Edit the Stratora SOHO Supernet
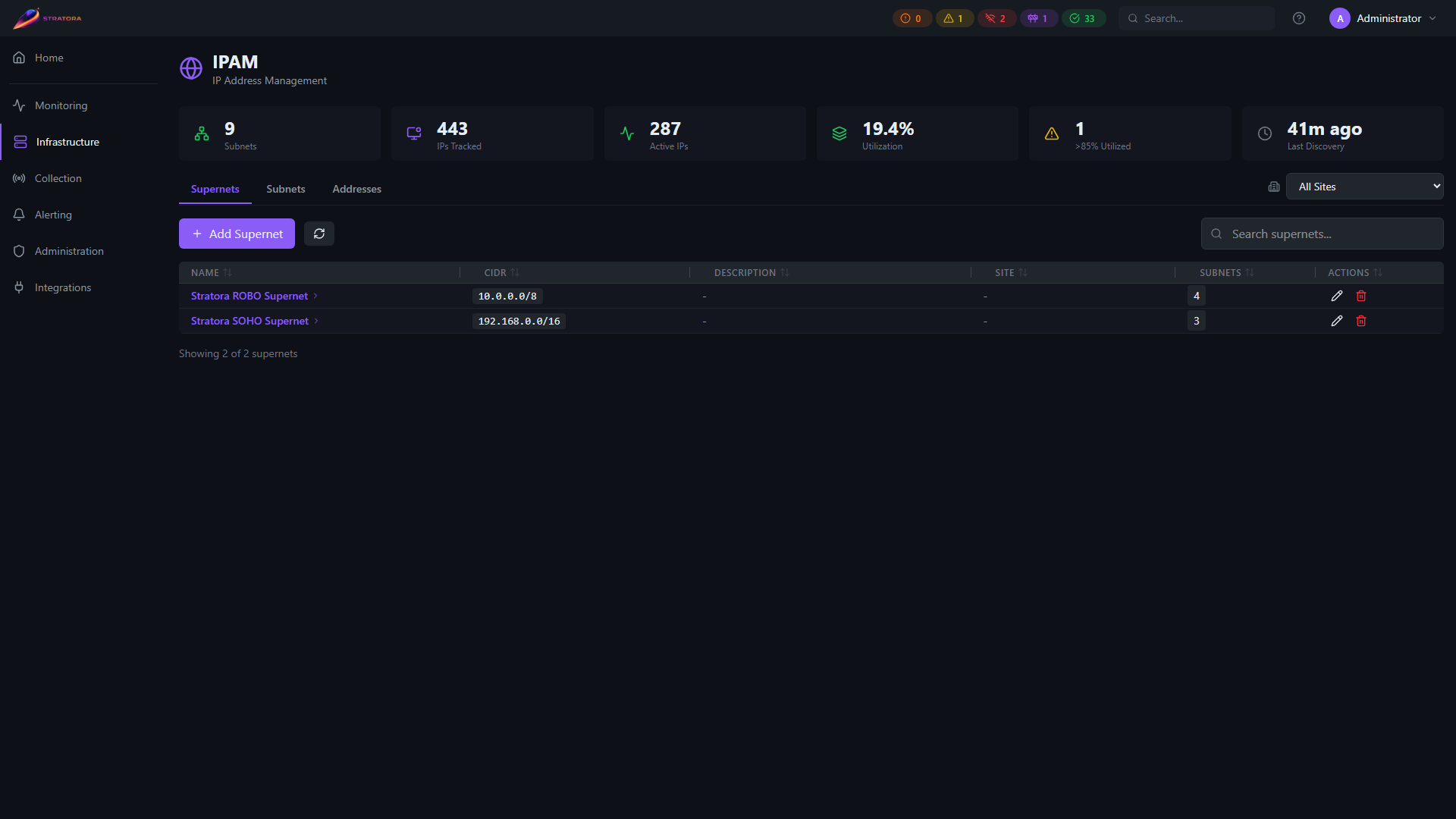 [1337, 321]
